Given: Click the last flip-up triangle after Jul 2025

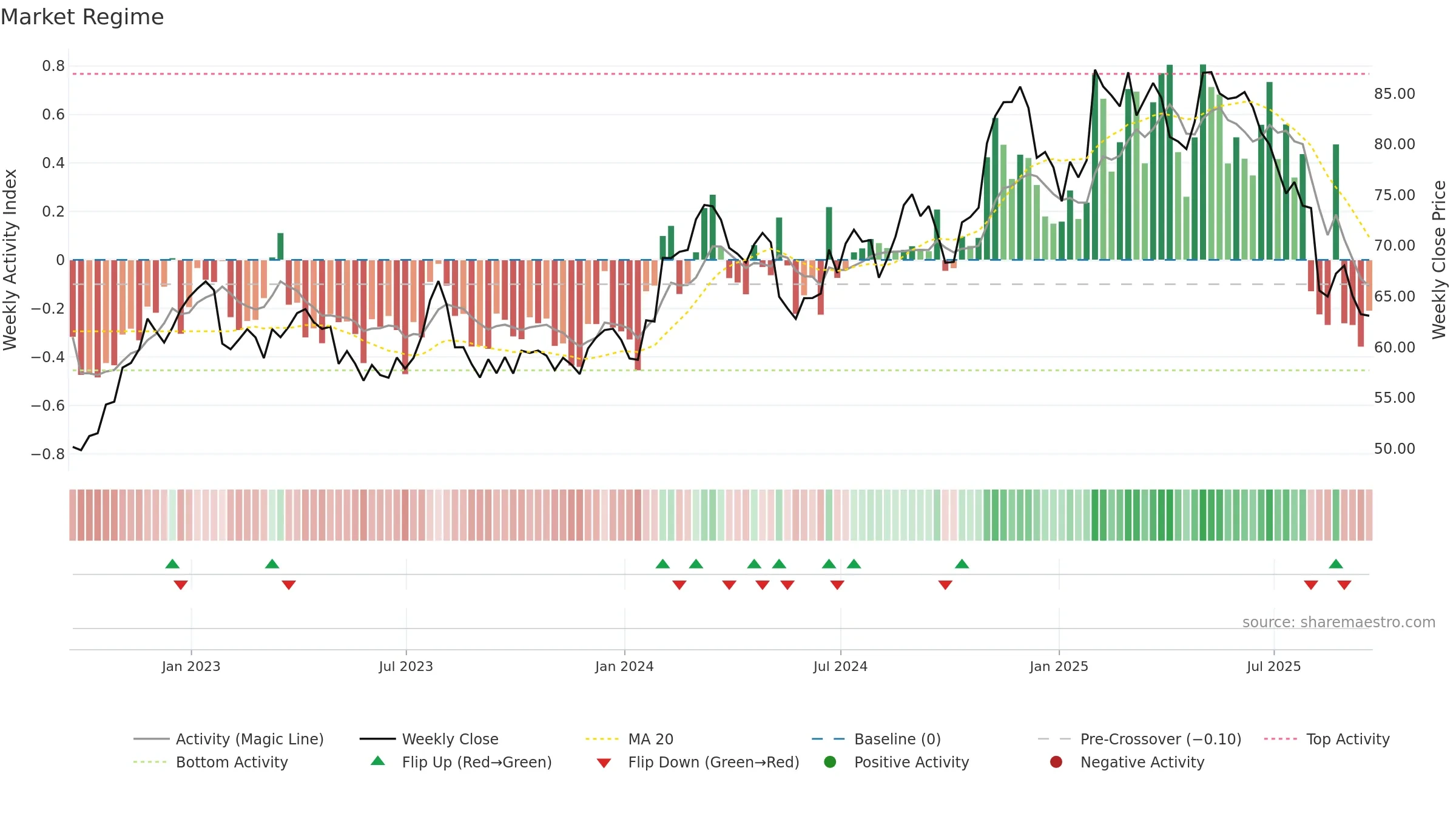Looking at the screenshot, I should pyautogui.click(x=1336, y=564).
